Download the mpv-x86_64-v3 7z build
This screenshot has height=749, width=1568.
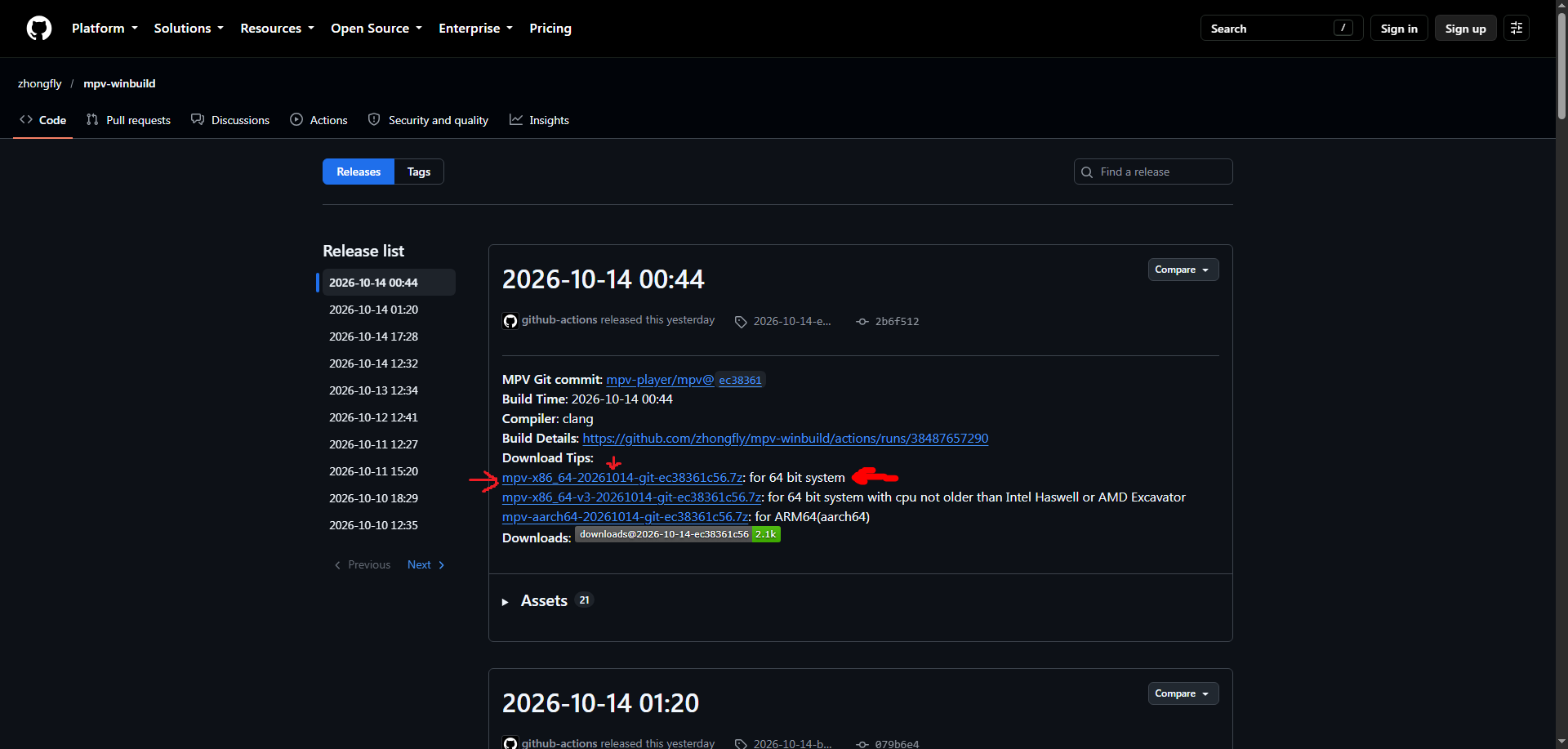[632, 497]
